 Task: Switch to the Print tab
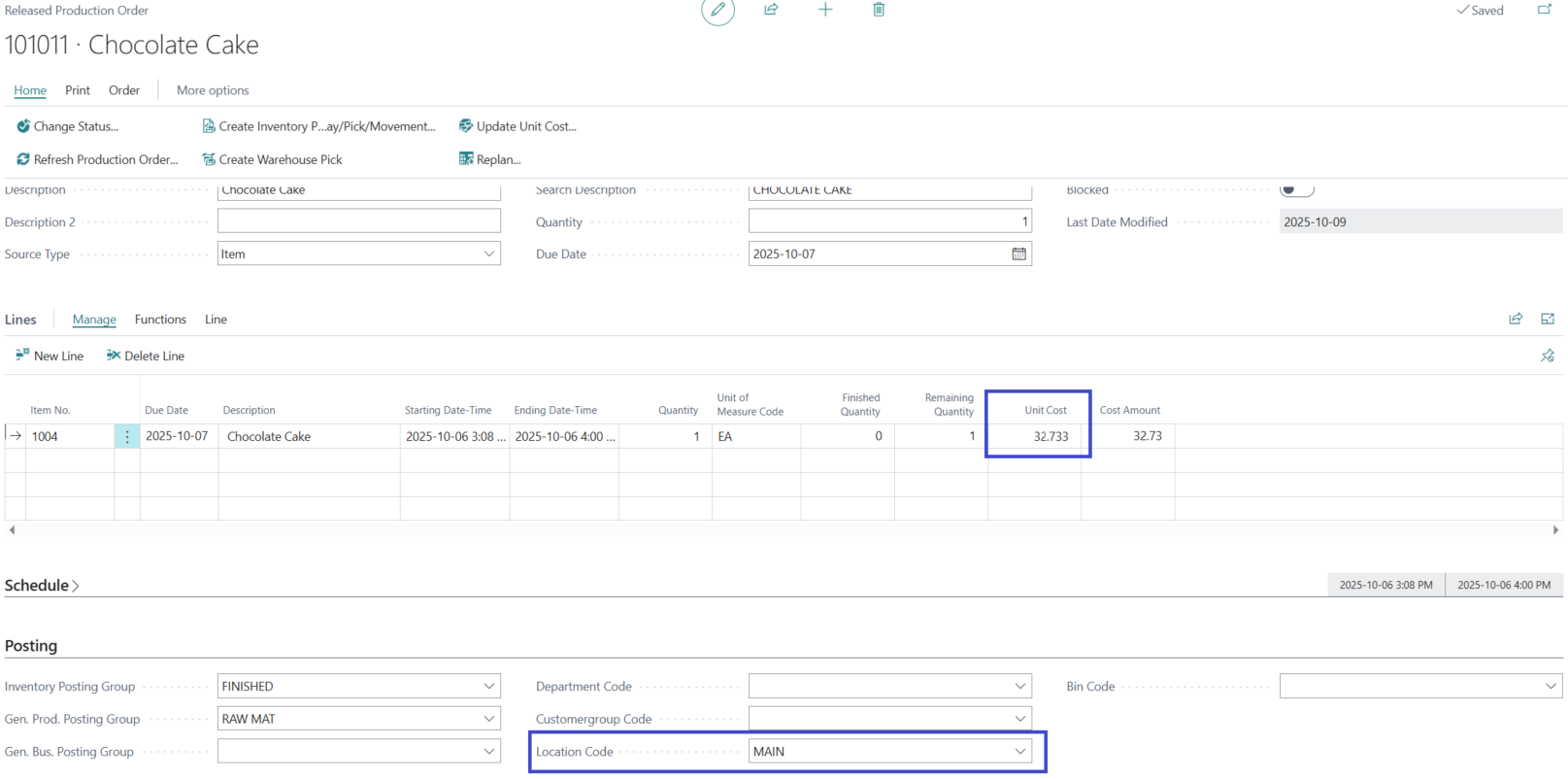coord(78,90)
